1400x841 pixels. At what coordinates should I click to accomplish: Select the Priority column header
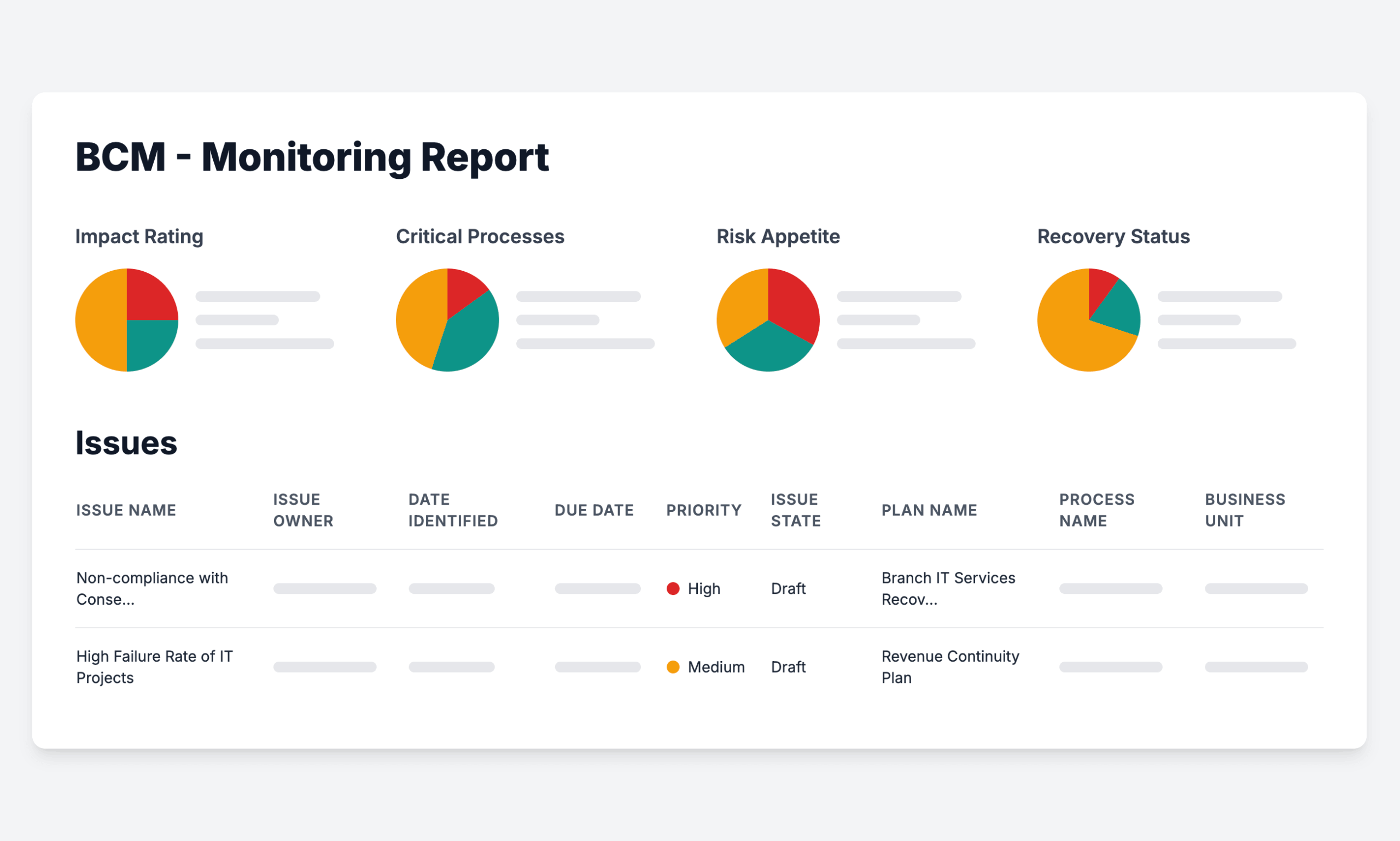(704, 510)
